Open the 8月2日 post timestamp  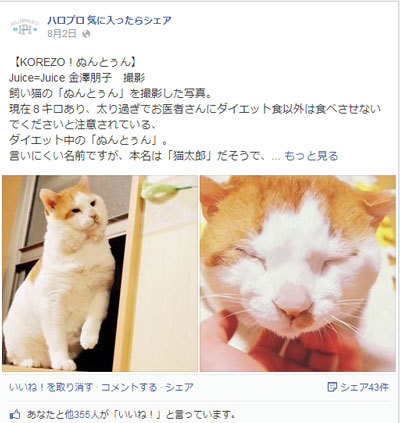[62, 34]
